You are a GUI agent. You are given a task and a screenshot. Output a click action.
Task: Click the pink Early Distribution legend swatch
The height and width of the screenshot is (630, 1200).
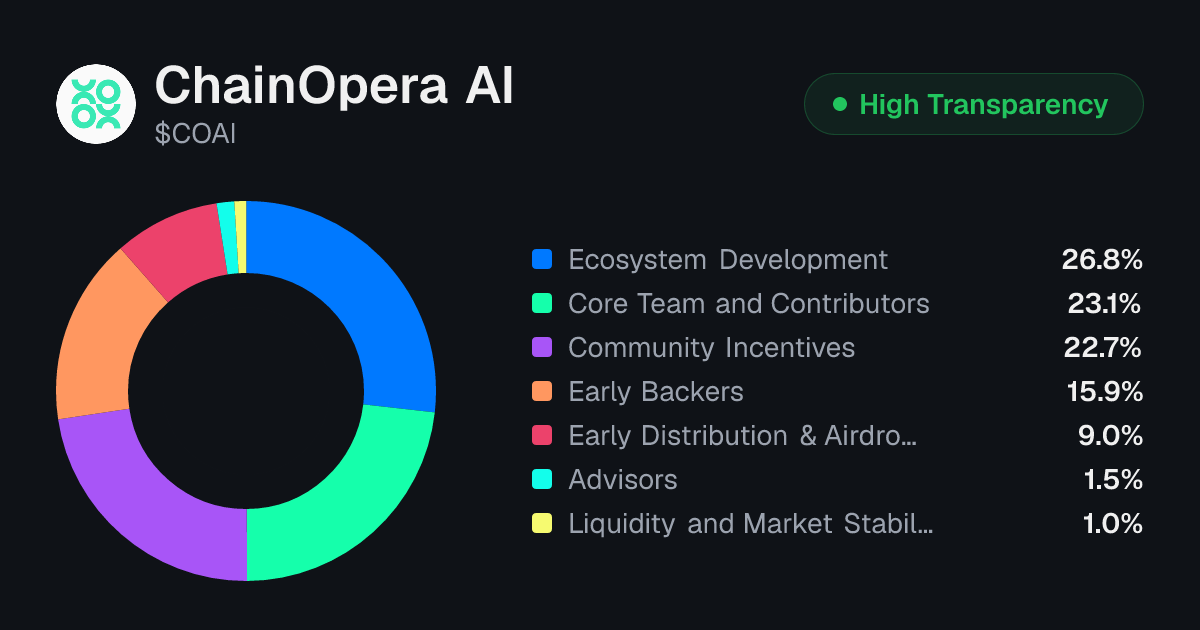542,436
